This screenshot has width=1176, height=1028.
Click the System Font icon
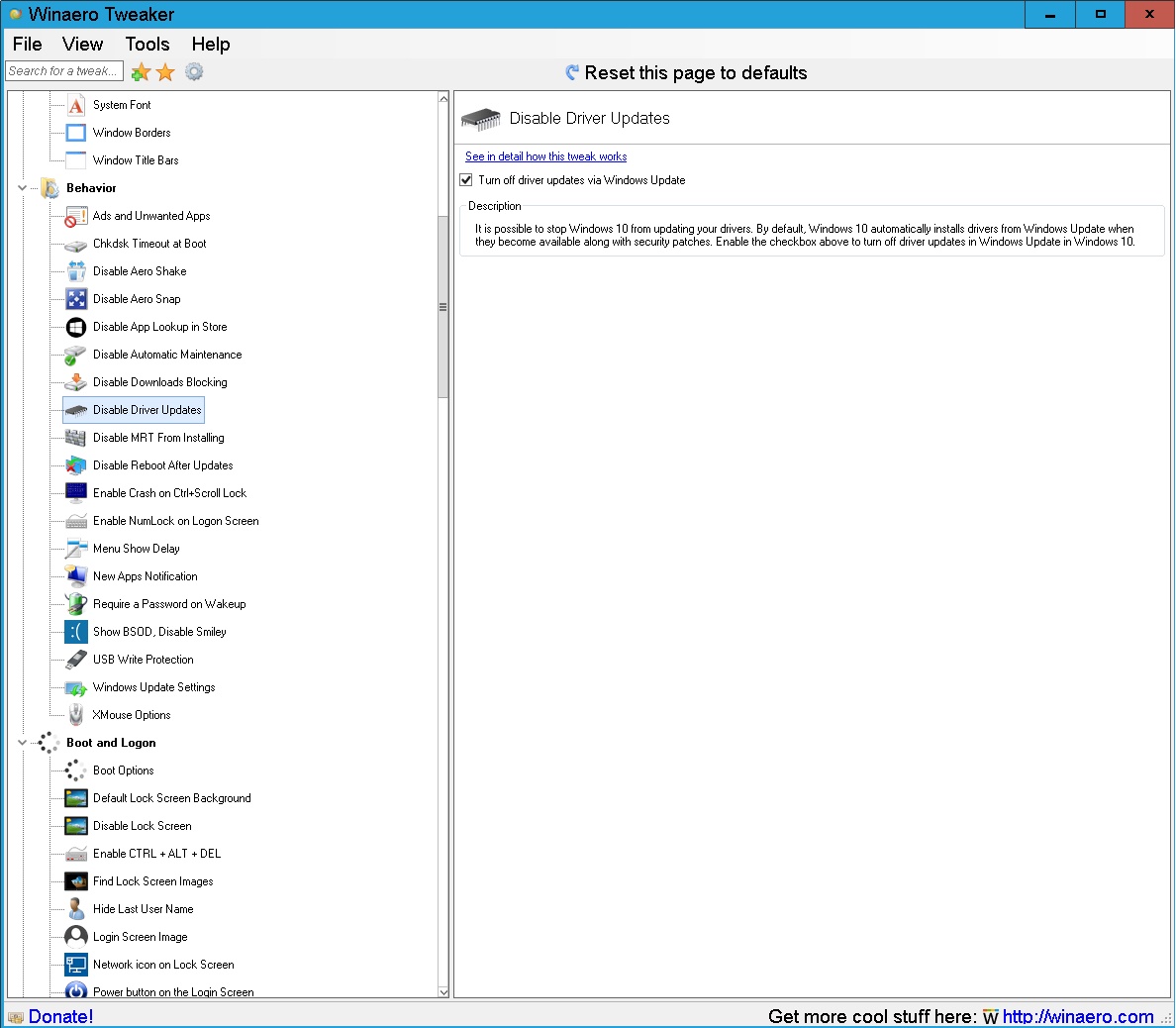click(76, 105)
